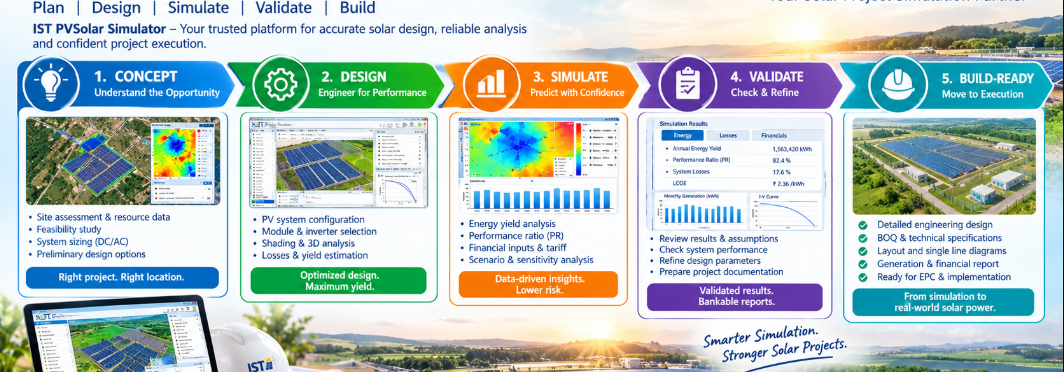Screen dimensions: 1064x372
Task: Click the Right project. Right location. button
Action: pos(122,278)
